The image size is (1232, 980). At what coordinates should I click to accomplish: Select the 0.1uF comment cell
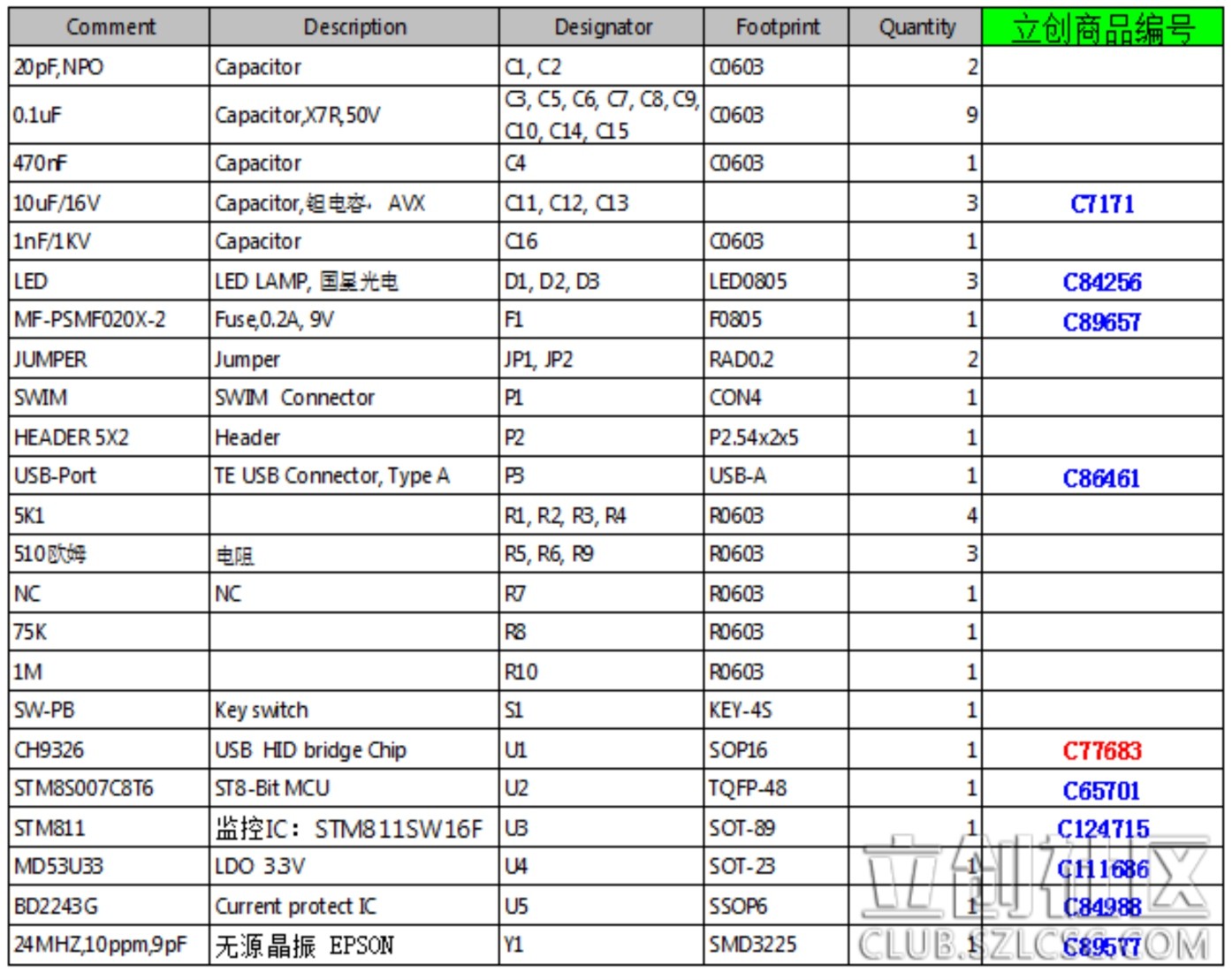tap(110, 115)
